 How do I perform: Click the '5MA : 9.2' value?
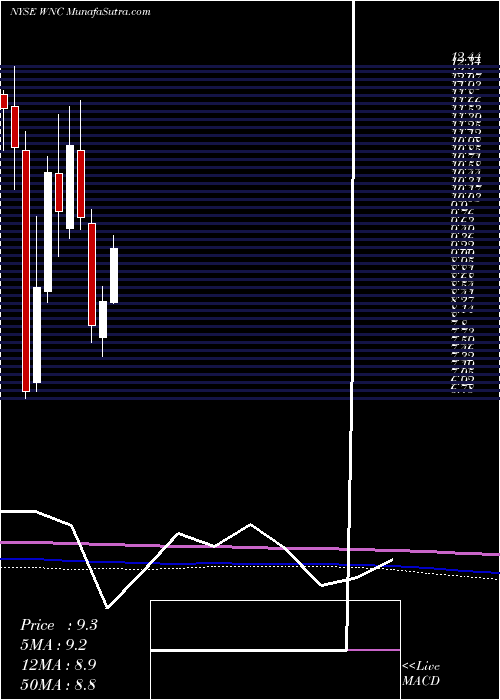54,645
